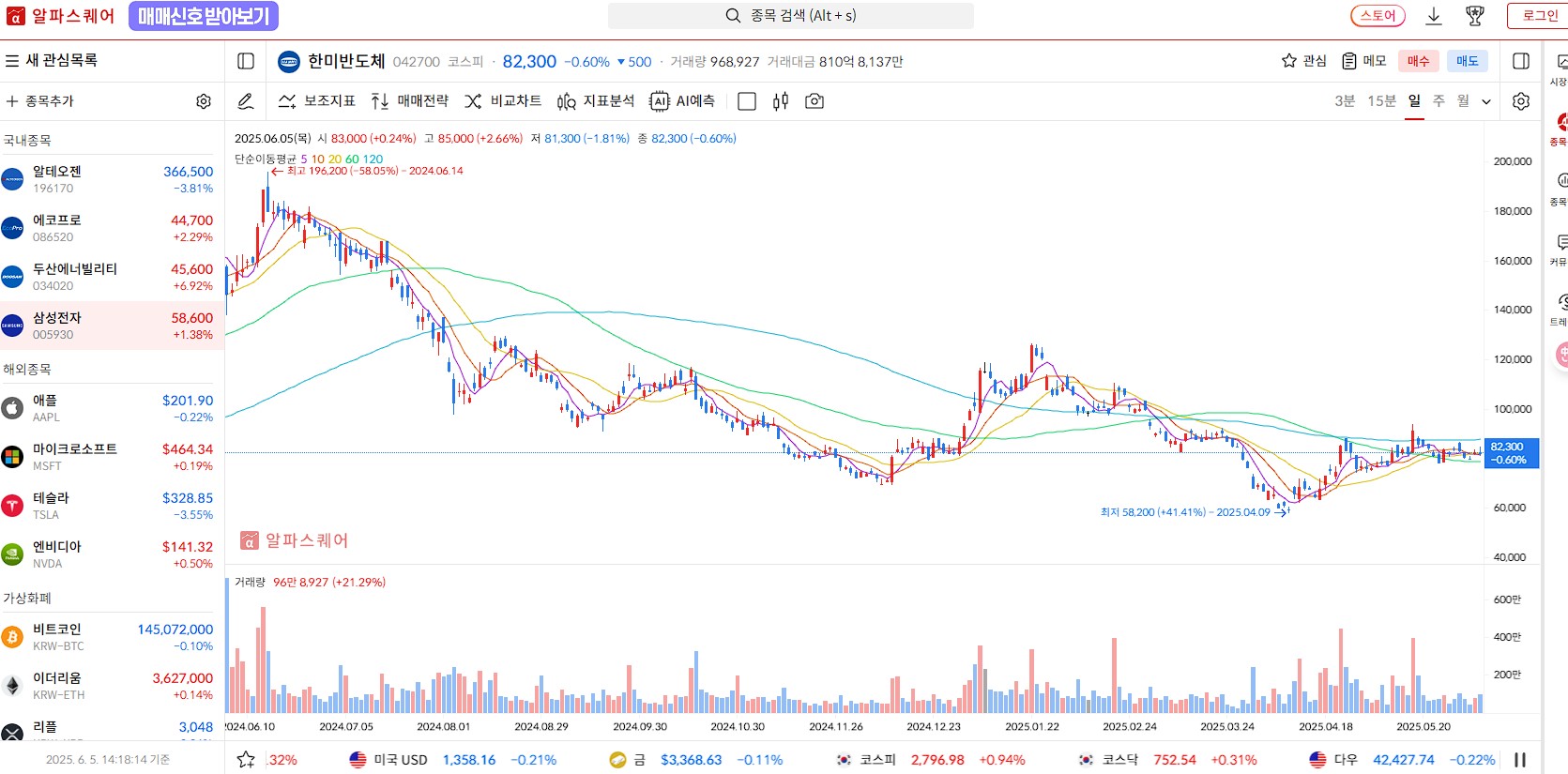Viewport: 1568px width, 774px height.
Task: Open the trophy ranking icon
Action: click(1475, 16)
